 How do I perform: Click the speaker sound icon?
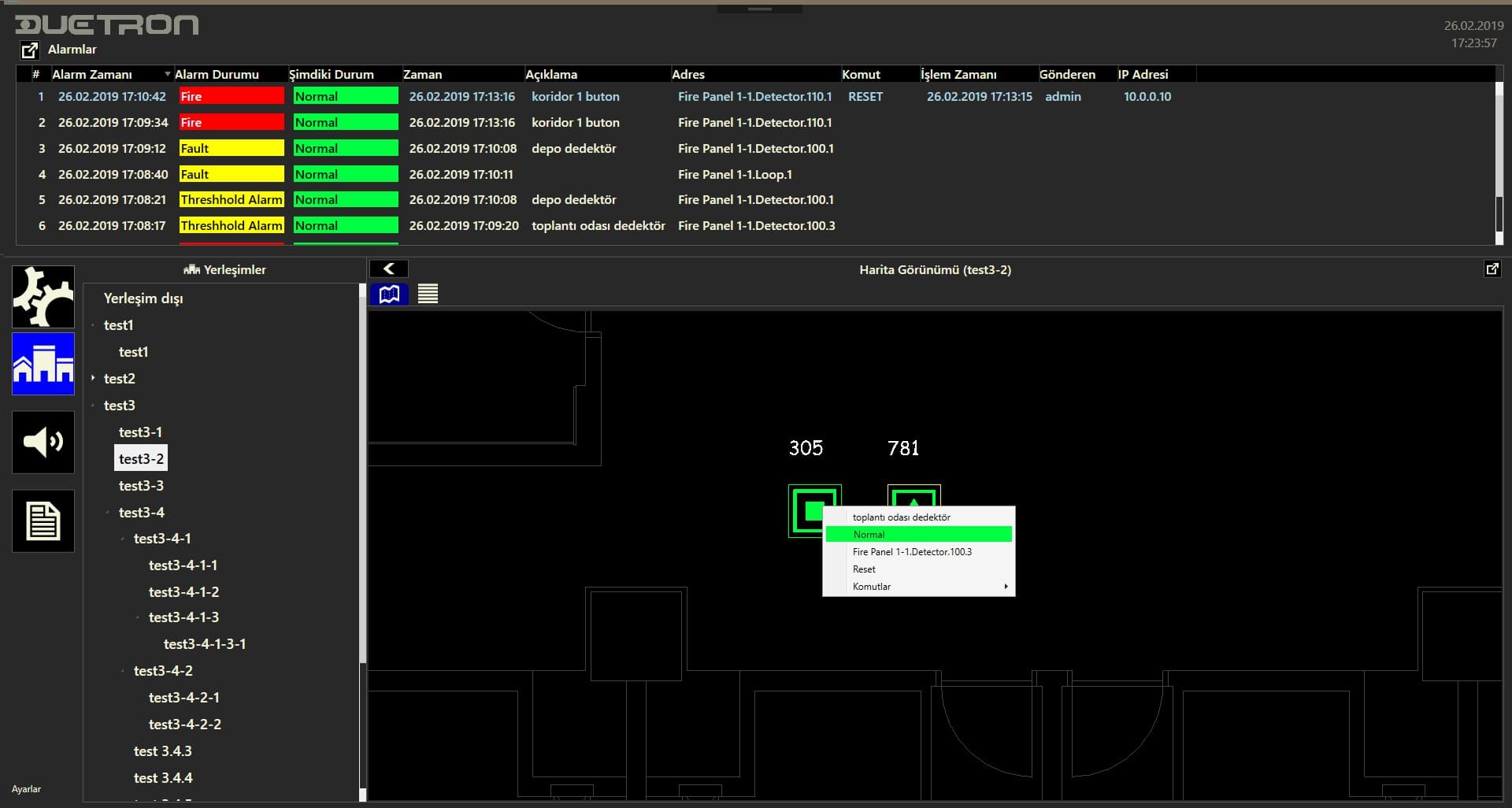pyautogui.click(x=43, y=442)
